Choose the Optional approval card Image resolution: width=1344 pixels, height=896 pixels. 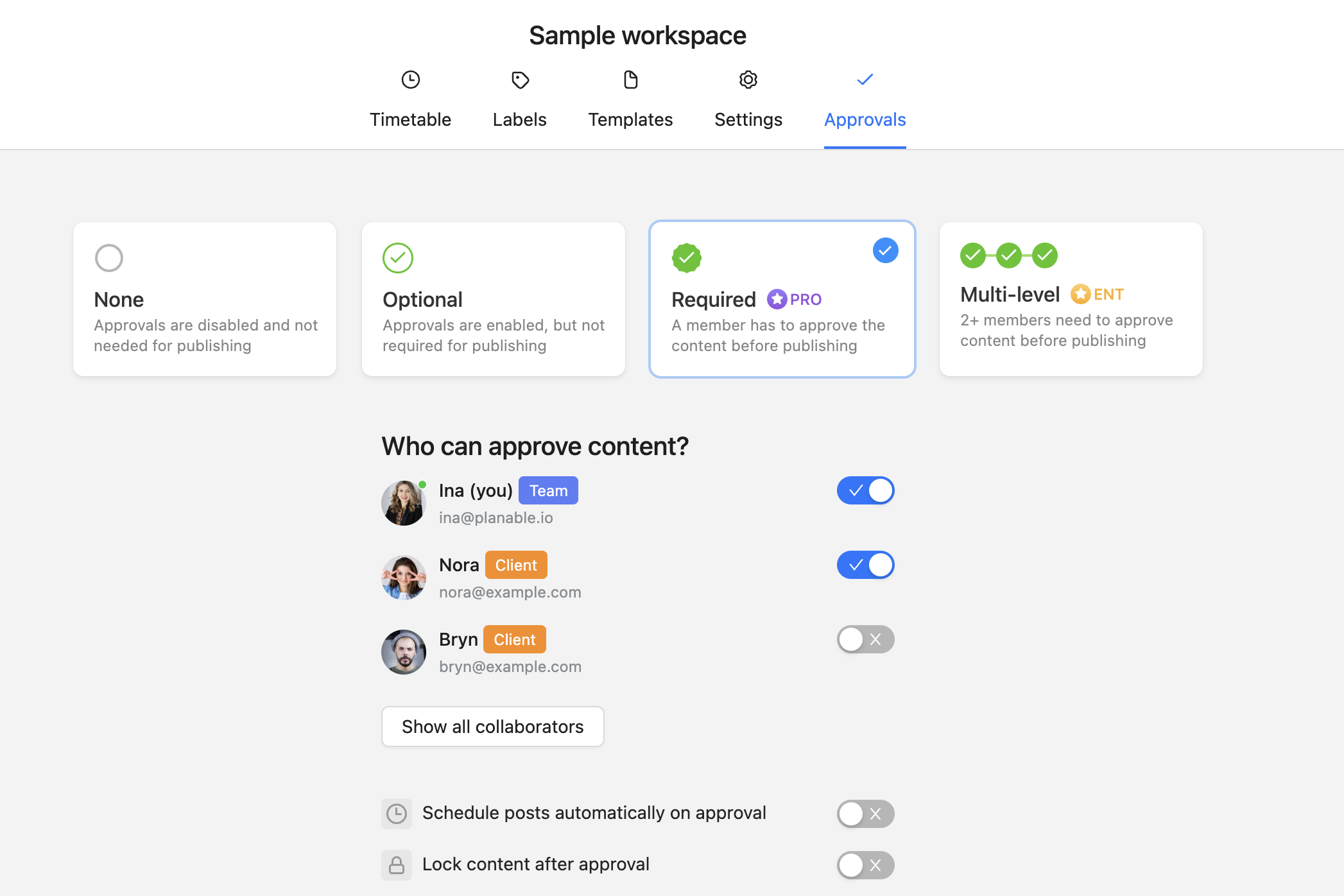pos(494,299)
